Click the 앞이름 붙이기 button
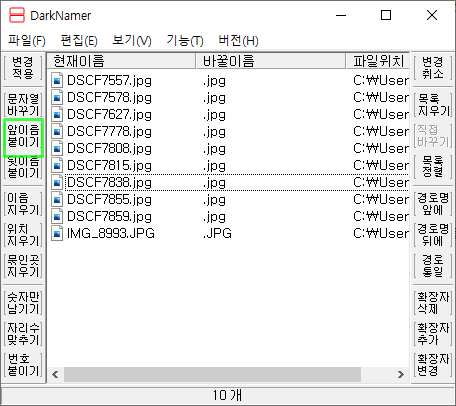Screen dimensions: 456x406 [x=23, y=136]
